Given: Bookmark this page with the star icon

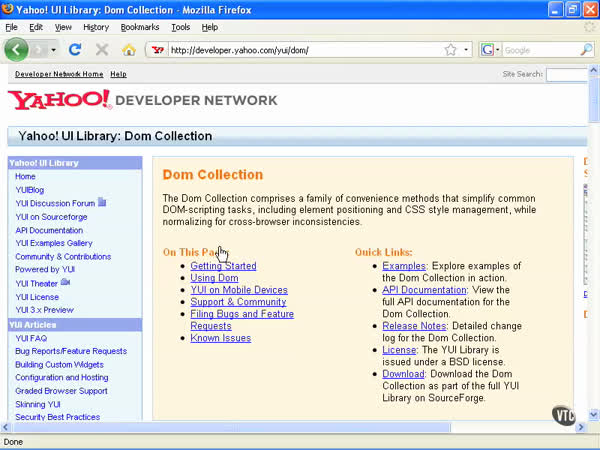Looking at the screenshot, I should (450, 49).
